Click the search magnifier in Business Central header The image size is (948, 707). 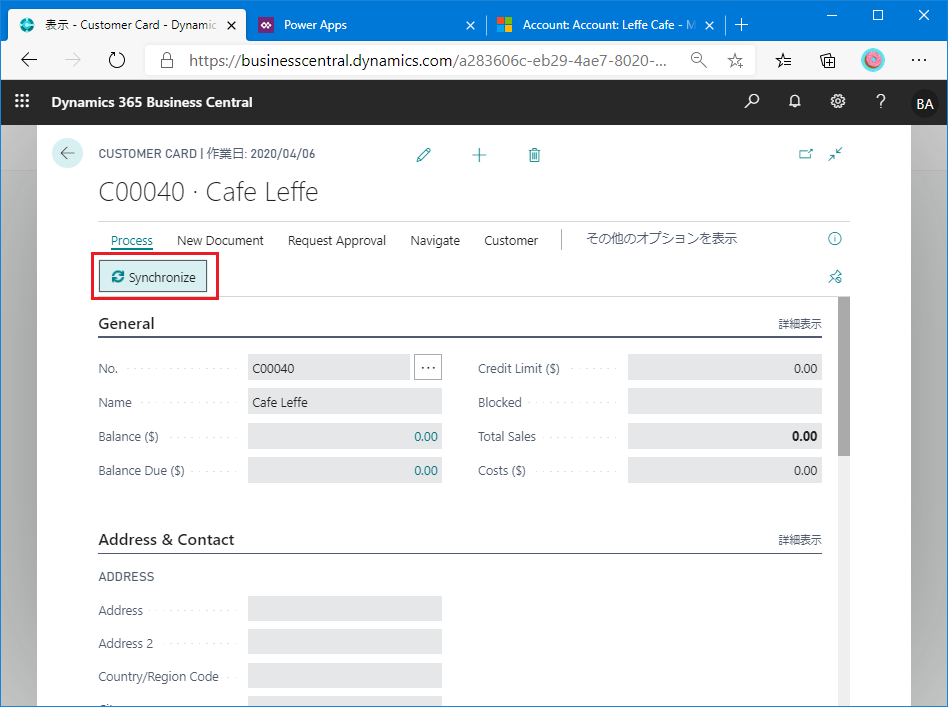tap(752, 101)
